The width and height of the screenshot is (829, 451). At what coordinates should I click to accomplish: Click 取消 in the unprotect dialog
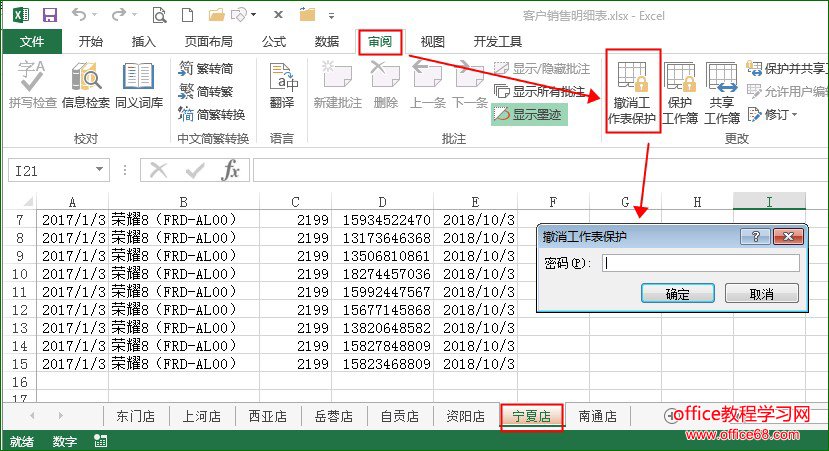point(761,293)
